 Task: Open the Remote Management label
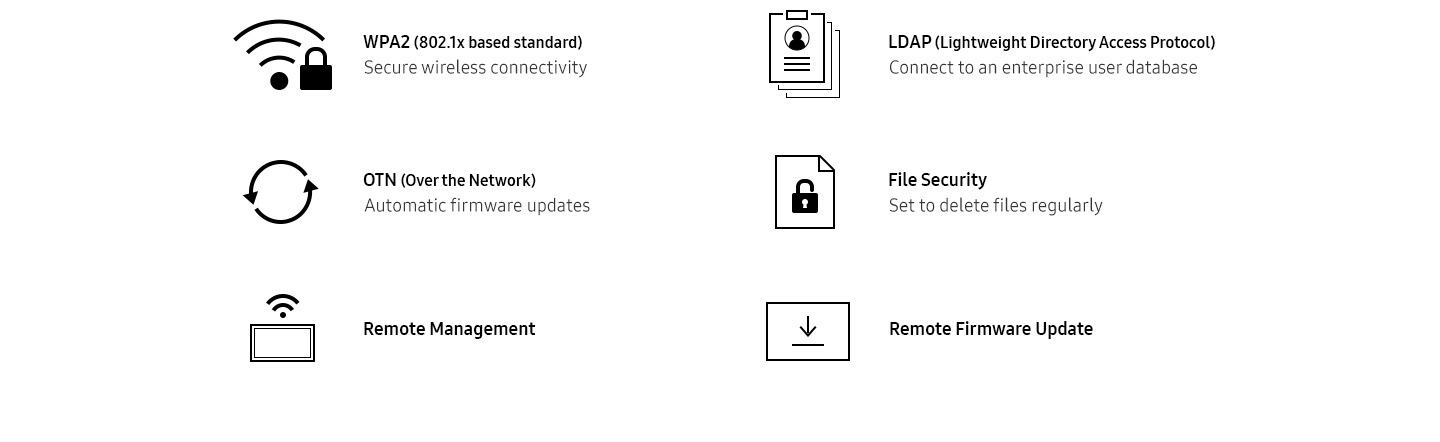pyautogui.click(x=449, y=329)
